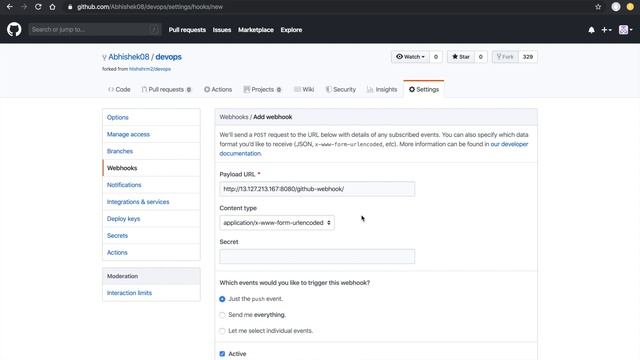Switch to the Security tab
The image size is (640, 360).
click(341, 89)
